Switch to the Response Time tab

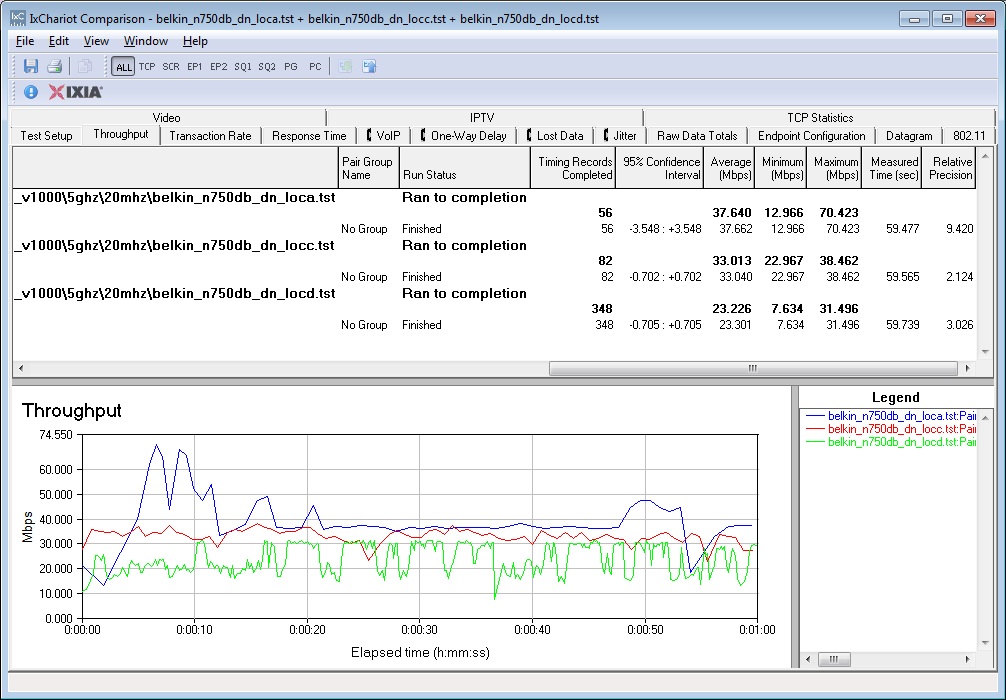point(309,135)
